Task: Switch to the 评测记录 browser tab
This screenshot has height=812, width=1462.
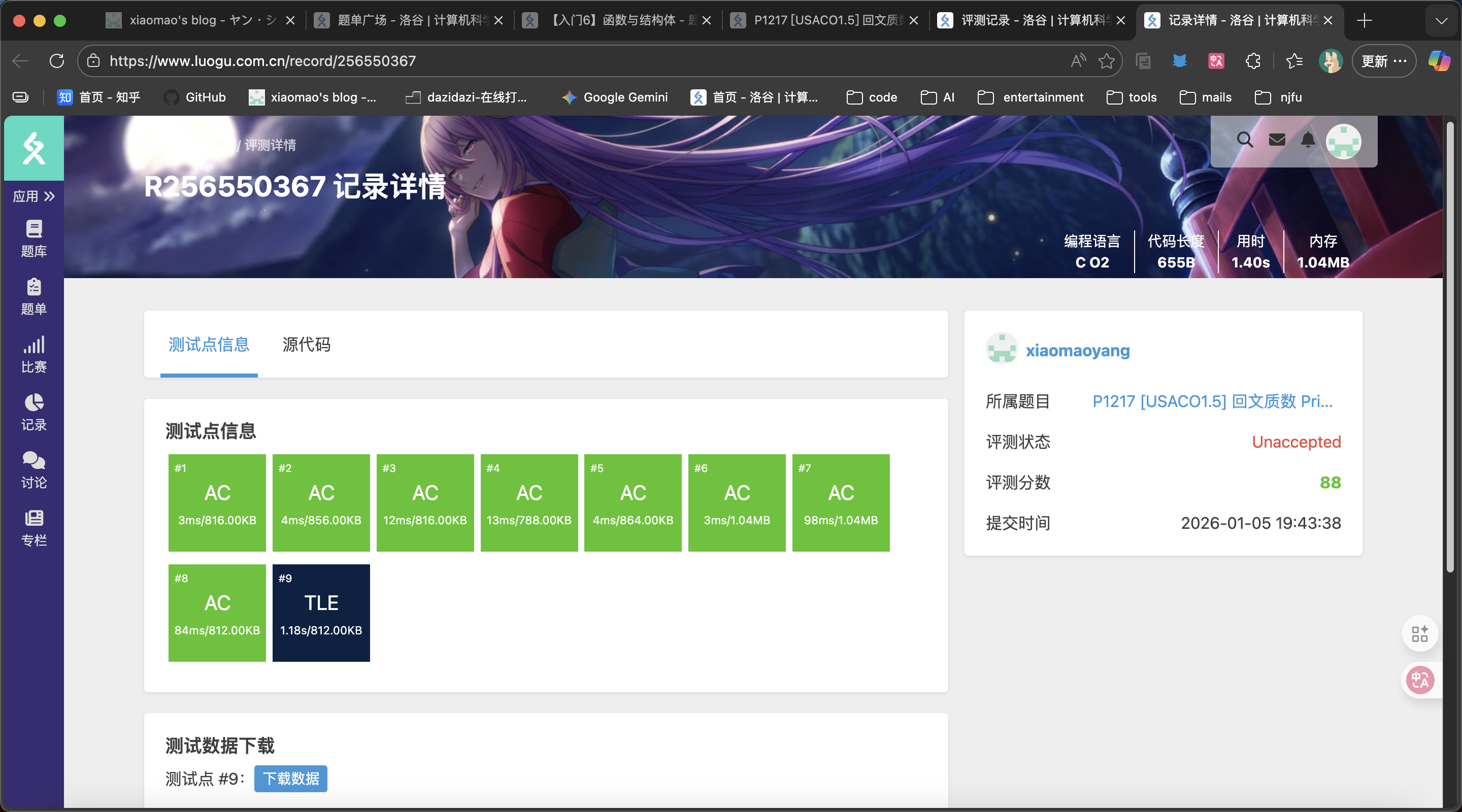Action: click(1032, 21)
